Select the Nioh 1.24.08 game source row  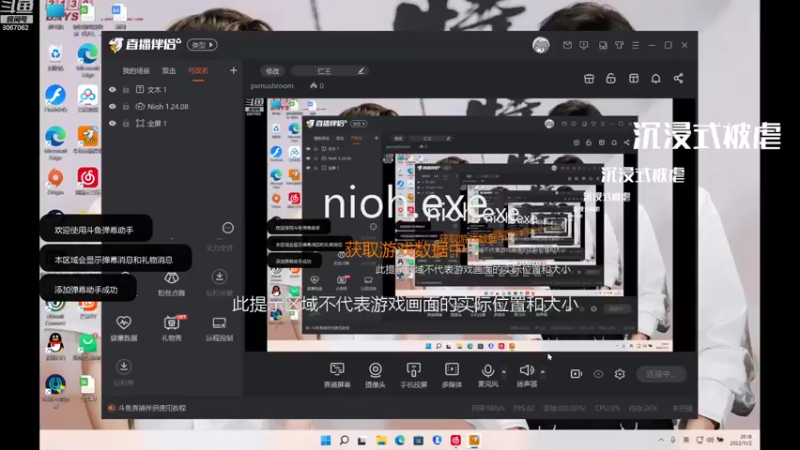(171, 106)
